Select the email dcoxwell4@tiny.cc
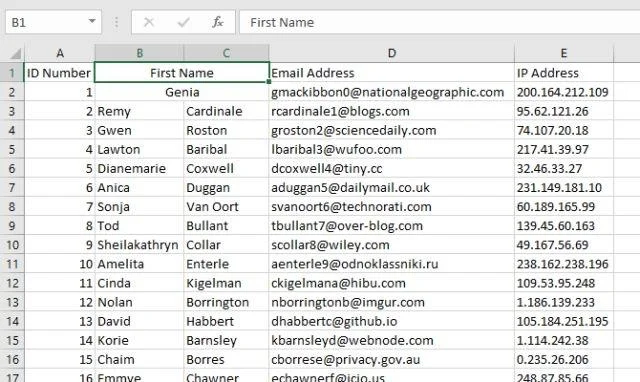Screen dimensions: 640x382 point(392,168)
